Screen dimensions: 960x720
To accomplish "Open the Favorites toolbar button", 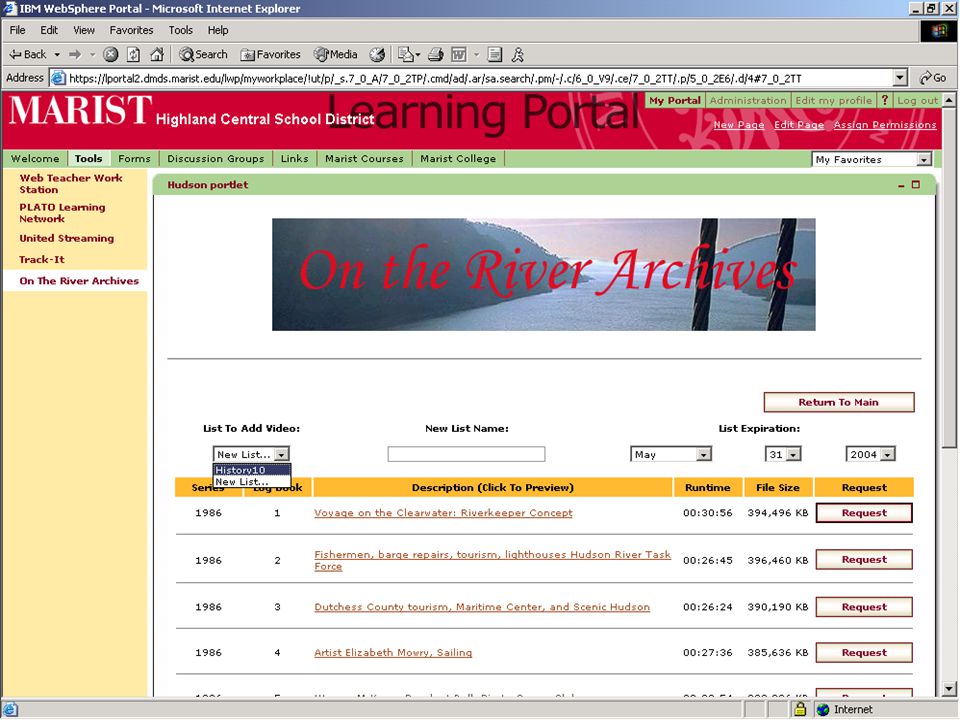I will pos(271,54).
